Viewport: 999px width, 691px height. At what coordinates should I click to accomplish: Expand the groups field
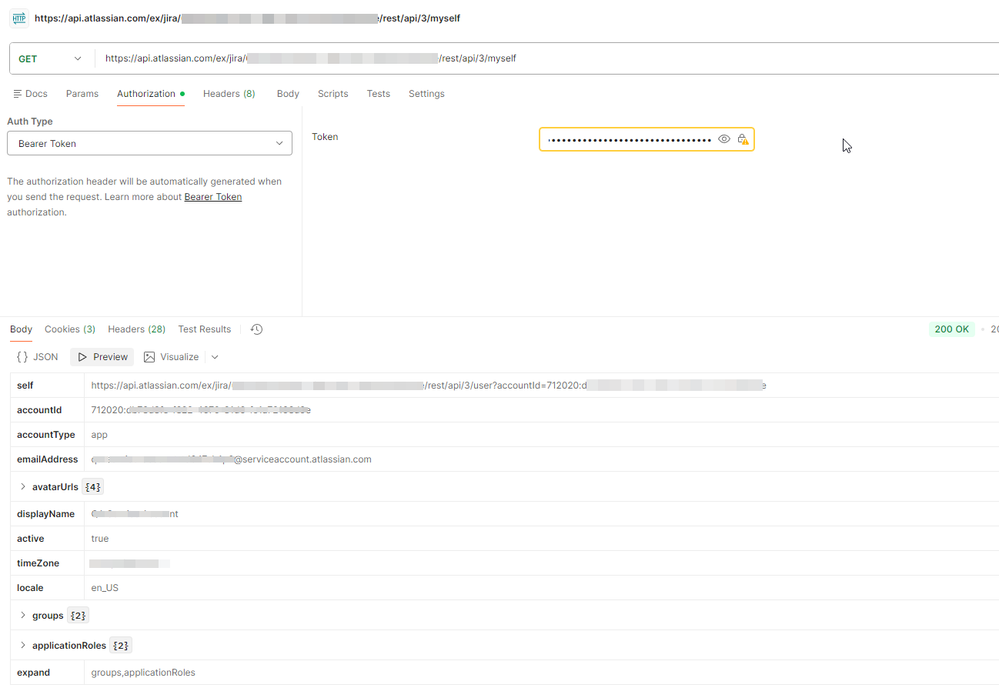point(20,615)
